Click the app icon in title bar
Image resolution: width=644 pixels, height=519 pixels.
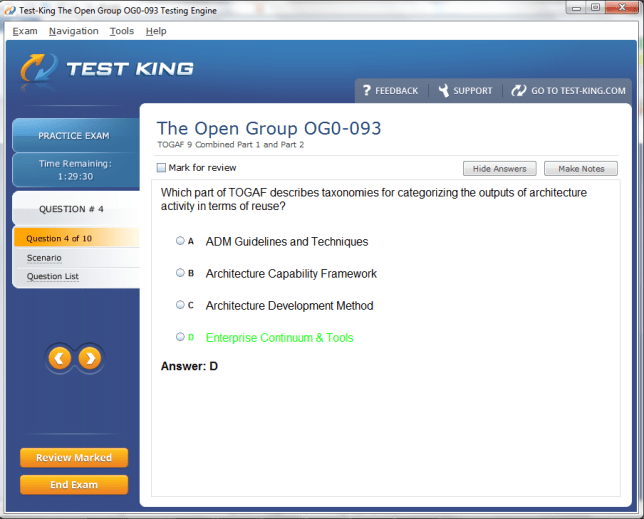[10, 8]
